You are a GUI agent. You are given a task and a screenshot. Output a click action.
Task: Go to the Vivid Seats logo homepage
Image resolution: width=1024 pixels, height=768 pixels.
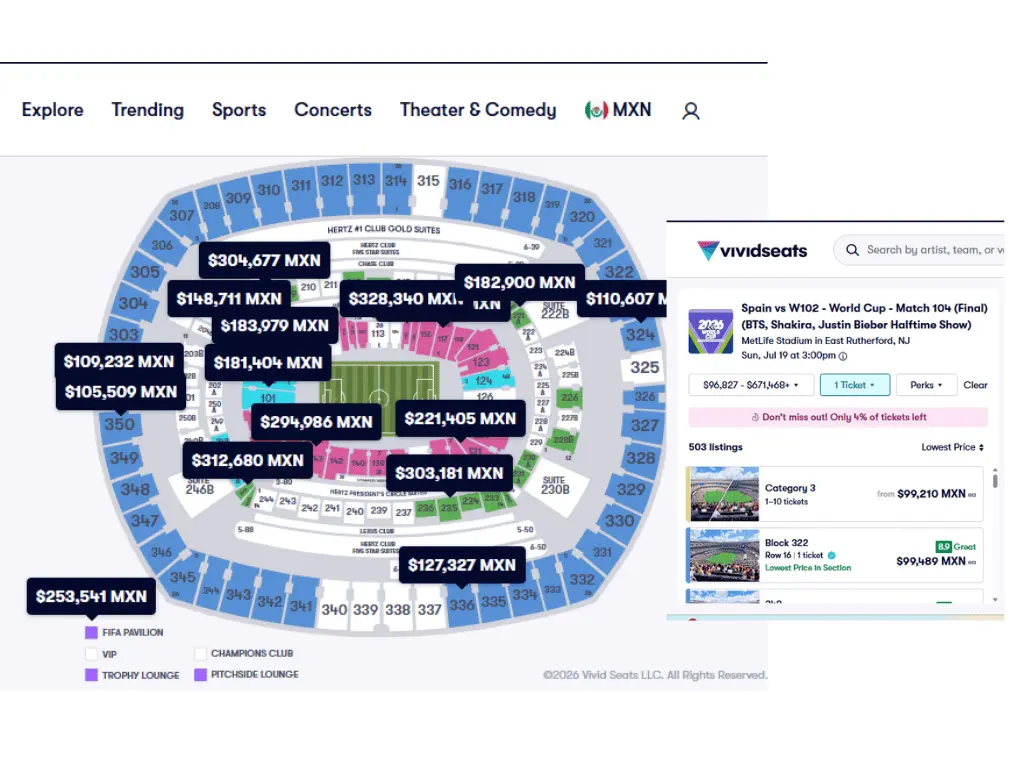pyautogui.click(x=752, y=250)
